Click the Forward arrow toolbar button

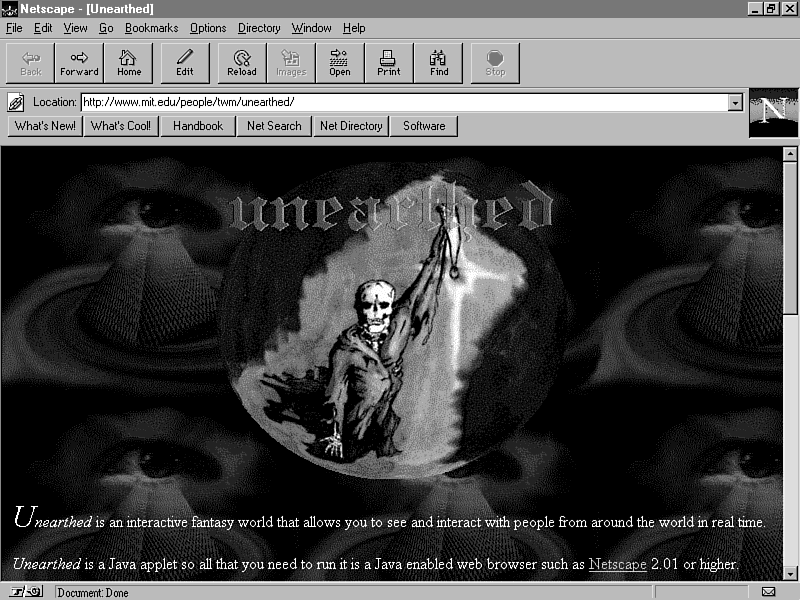tap(79, 62)
